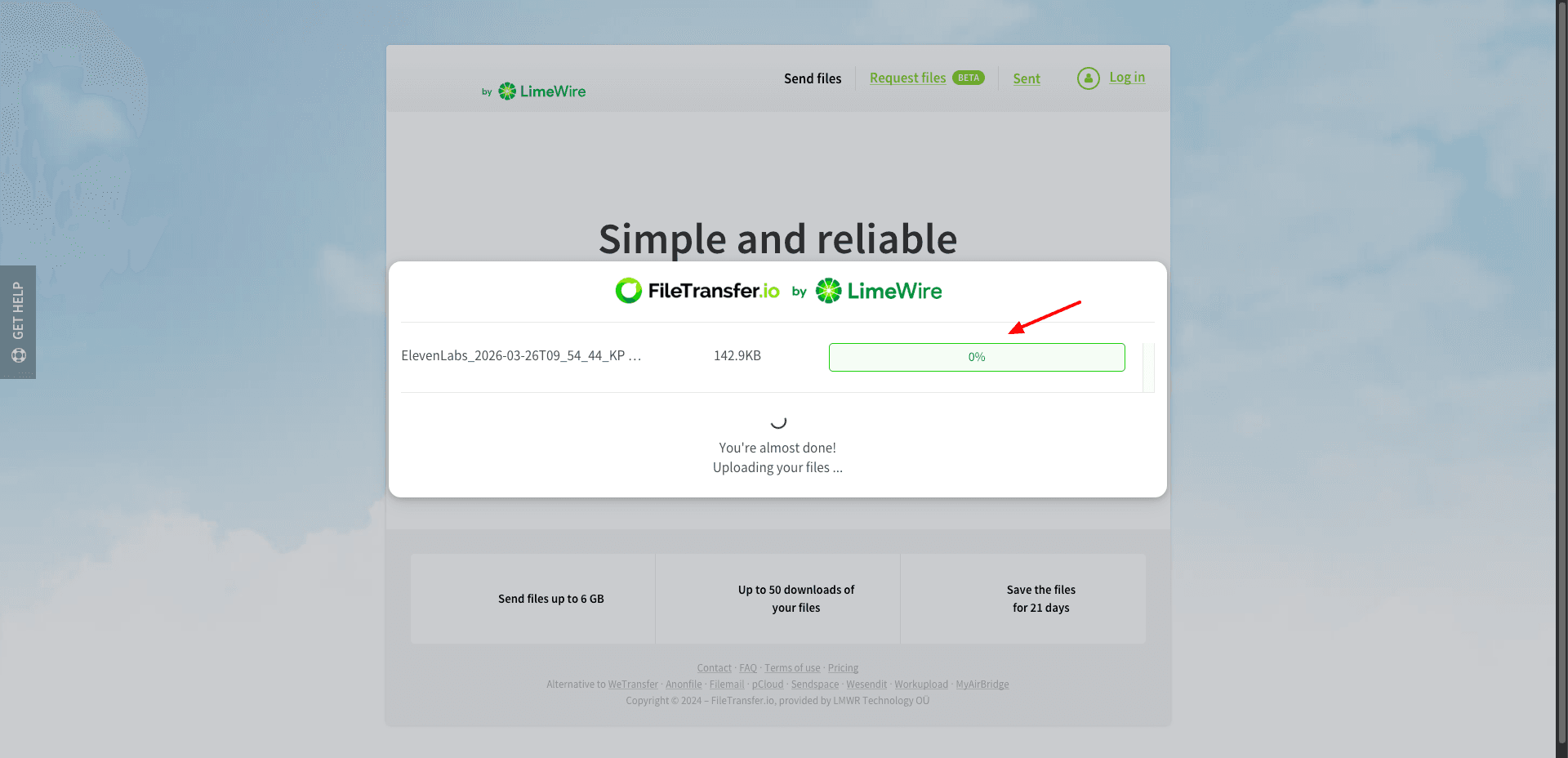Image resolution: width=1568 pixels, height=758 pixels.
Task: Open the Request files link
Action: coord(907,78)
